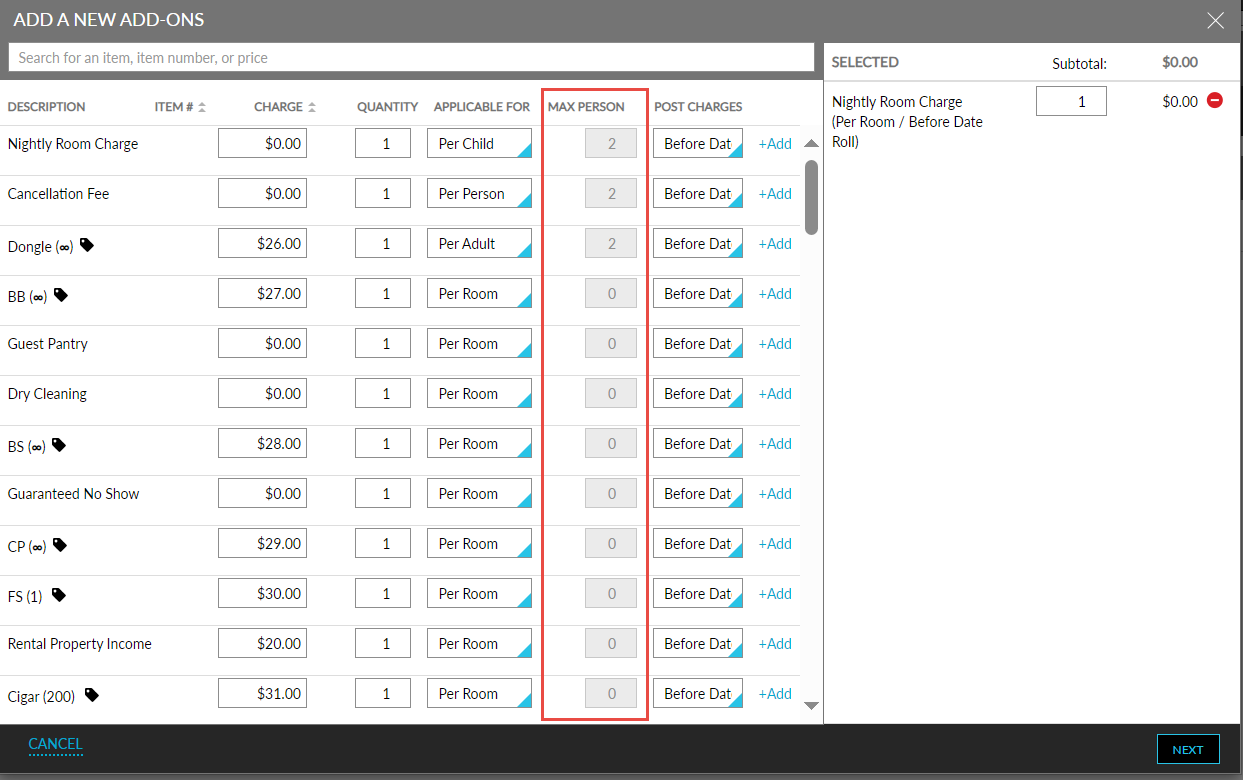
Task: Click the tag icon beside CP
Action: (61, 543)
